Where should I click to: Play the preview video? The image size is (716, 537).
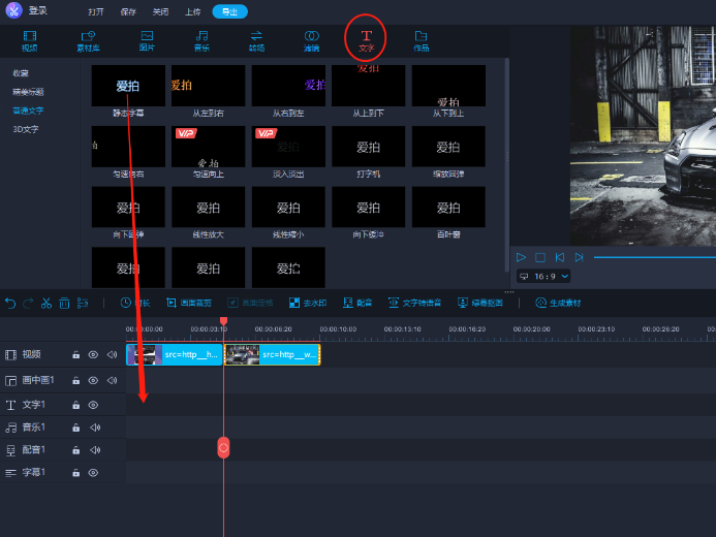(x=521, y=258)
